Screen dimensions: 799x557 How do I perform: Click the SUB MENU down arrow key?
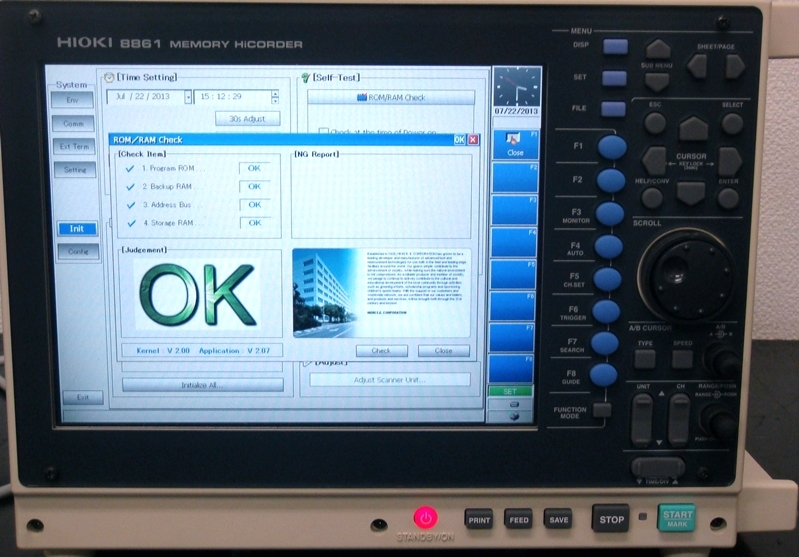[657, 82]
